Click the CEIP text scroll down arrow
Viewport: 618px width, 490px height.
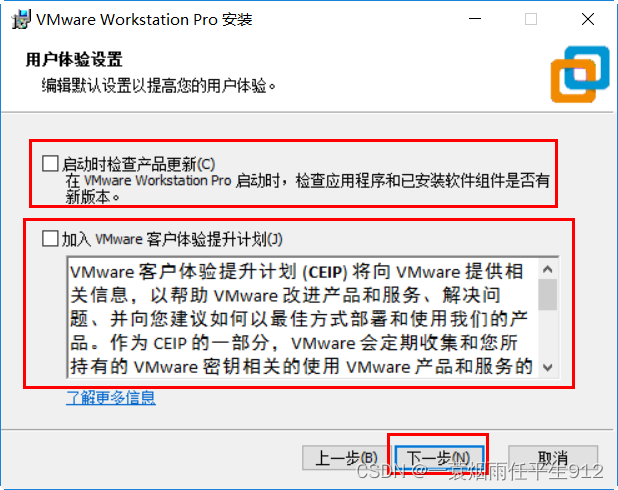coord(547,367)
